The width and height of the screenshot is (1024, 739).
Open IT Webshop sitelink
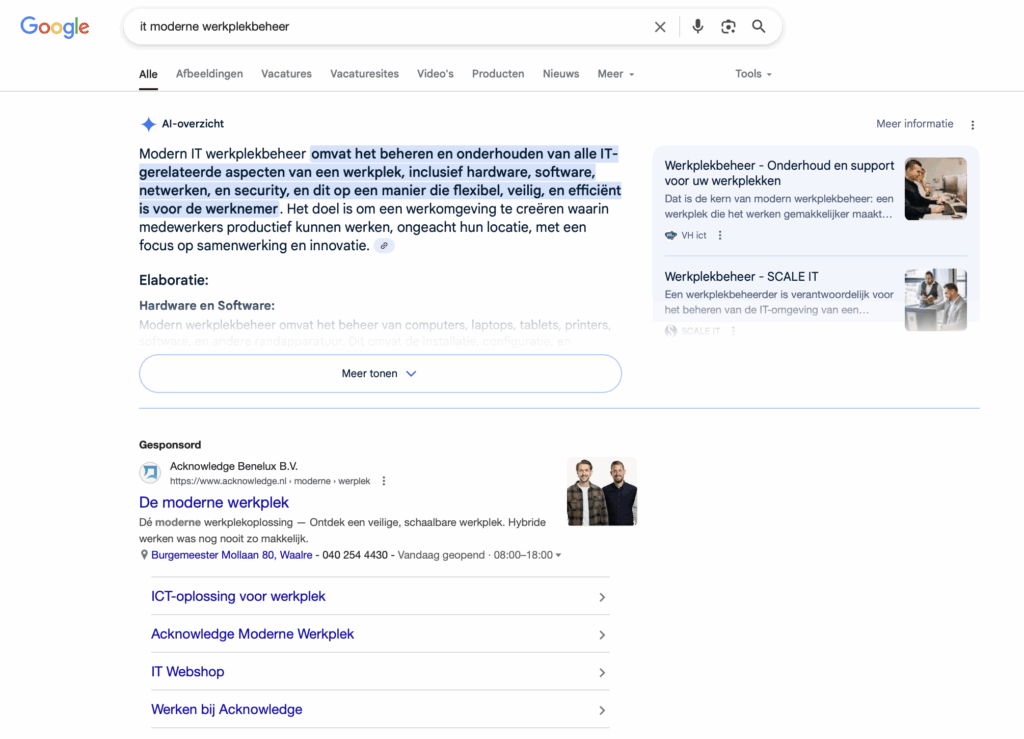[x=187, y=672]
